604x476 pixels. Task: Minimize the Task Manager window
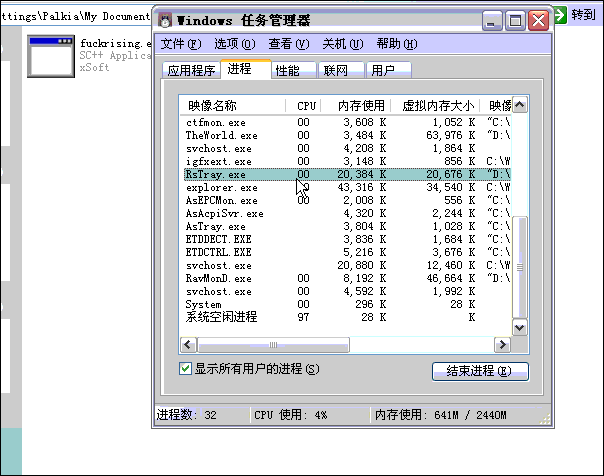492,20
